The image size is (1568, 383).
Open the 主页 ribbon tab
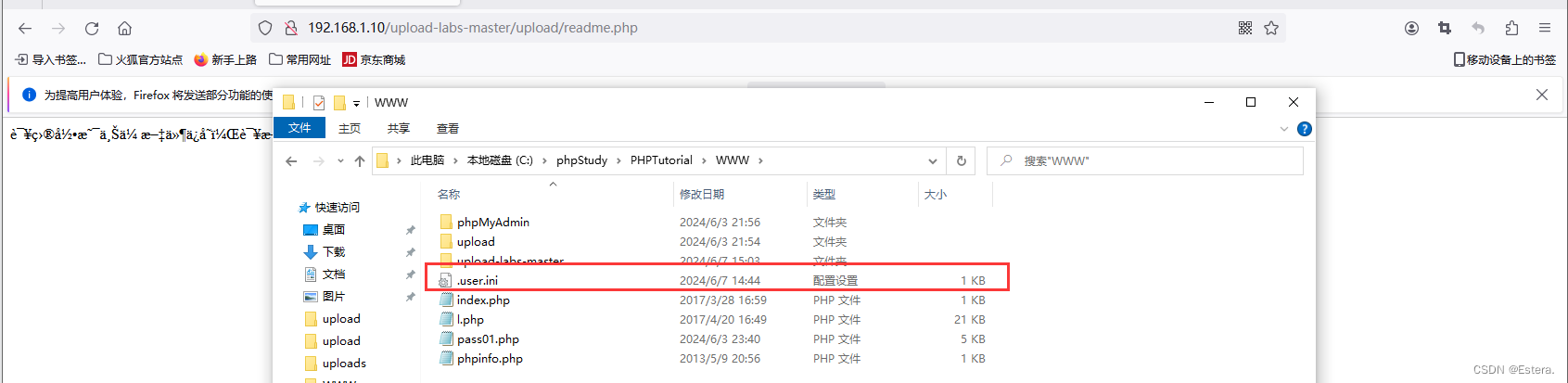(350, 128)
